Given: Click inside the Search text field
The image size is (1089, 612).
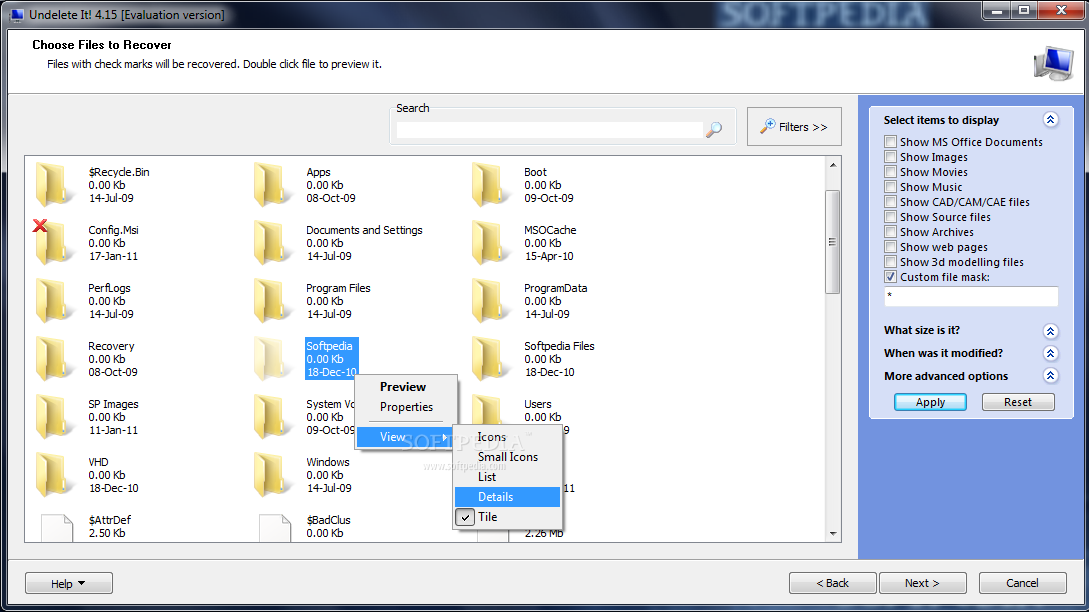Looking at the screenshot, I should pos(549,130).
